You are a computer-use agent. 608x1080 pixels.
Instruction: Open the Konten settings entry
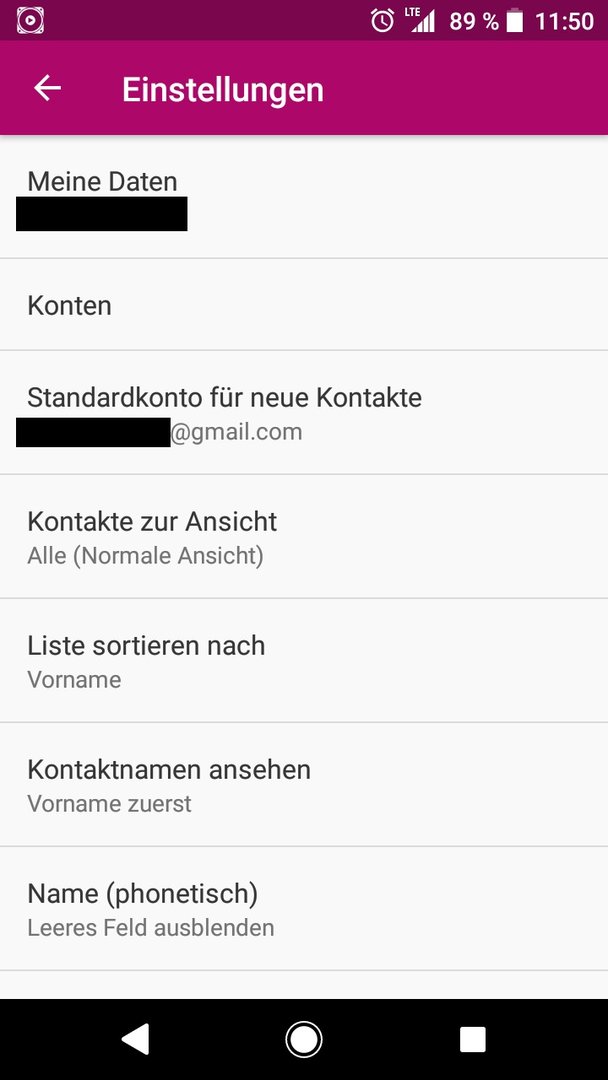point(304,305)
